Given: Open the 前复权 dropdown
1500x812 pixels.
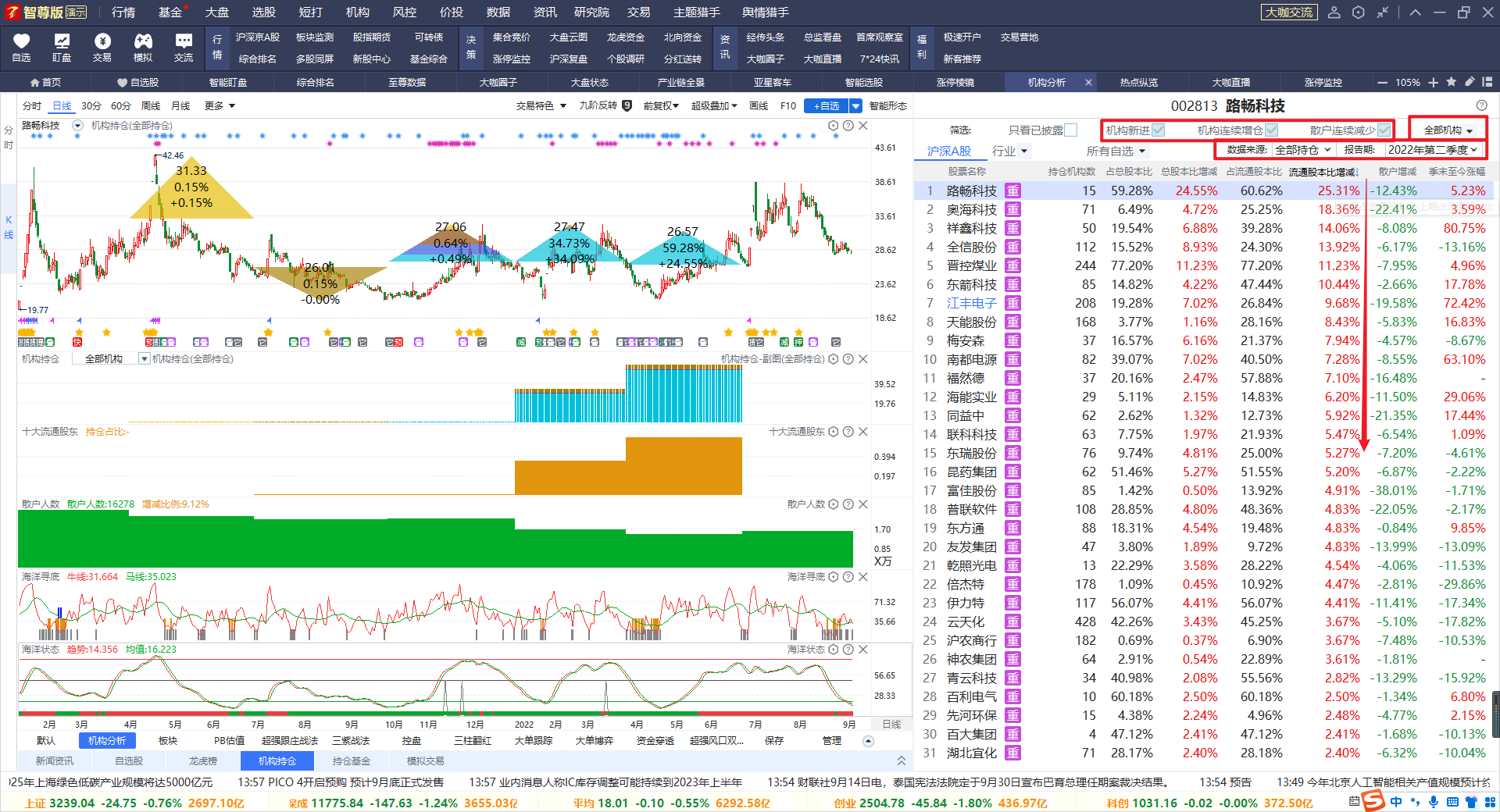Looking at the screenshot, I should (x=661, y=105).
